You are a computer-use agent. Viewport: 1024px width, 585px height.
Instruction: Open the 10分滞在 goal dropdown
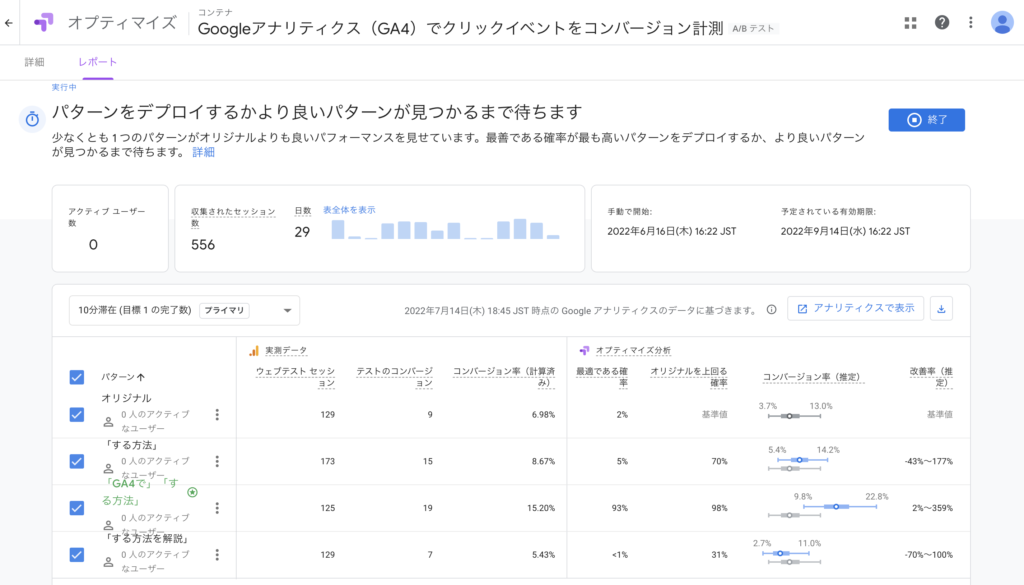[184, 310]
